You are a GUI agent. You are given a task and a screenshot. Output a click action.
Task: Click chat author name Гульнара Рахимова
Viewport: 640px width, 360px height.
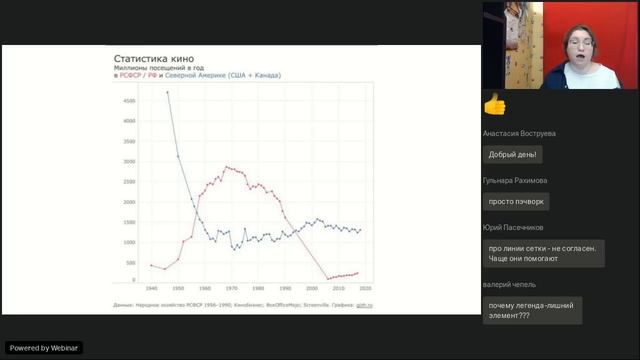(x=515, y=180)
